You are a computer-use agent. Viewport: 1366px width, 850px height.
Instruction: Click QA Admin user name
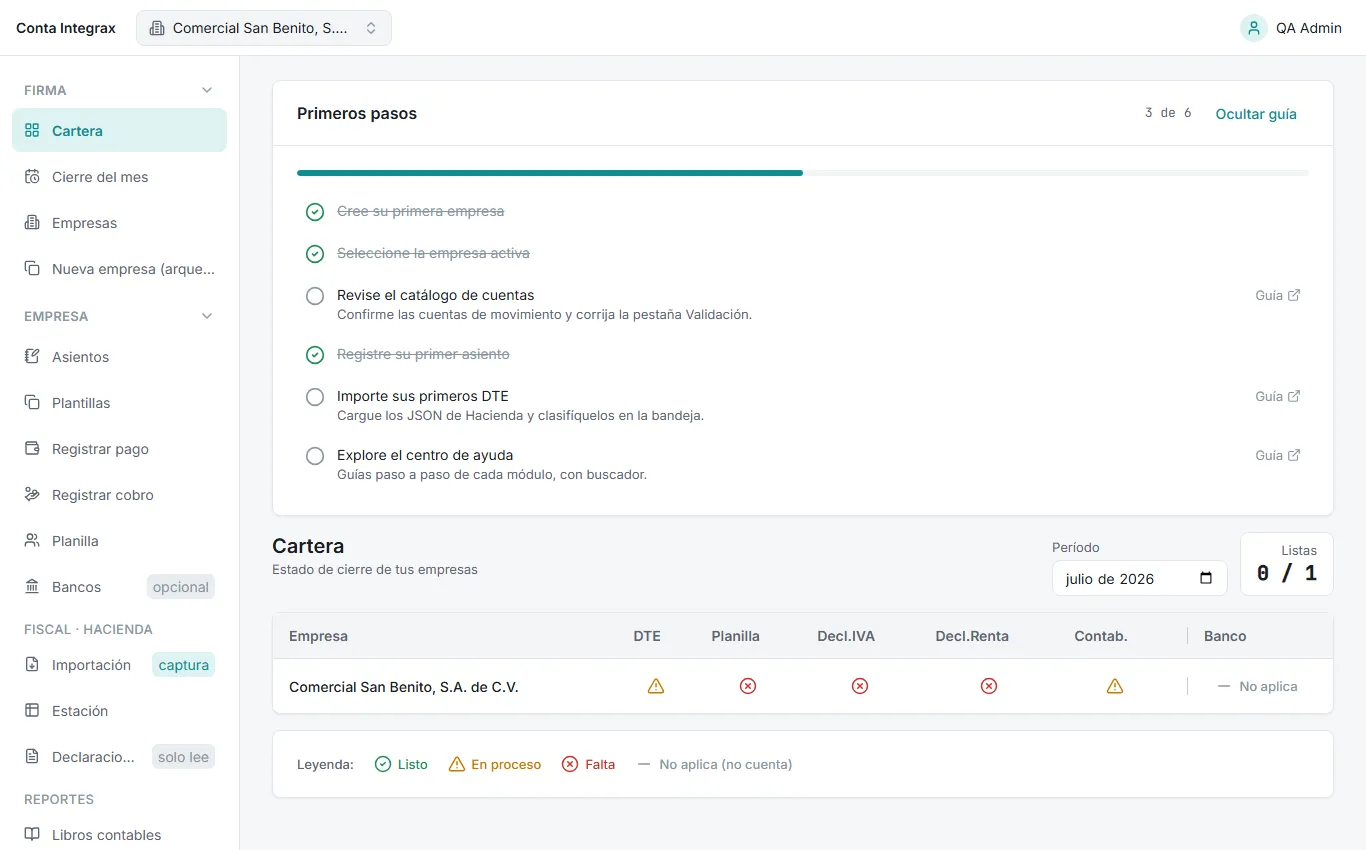(1309, 28)
